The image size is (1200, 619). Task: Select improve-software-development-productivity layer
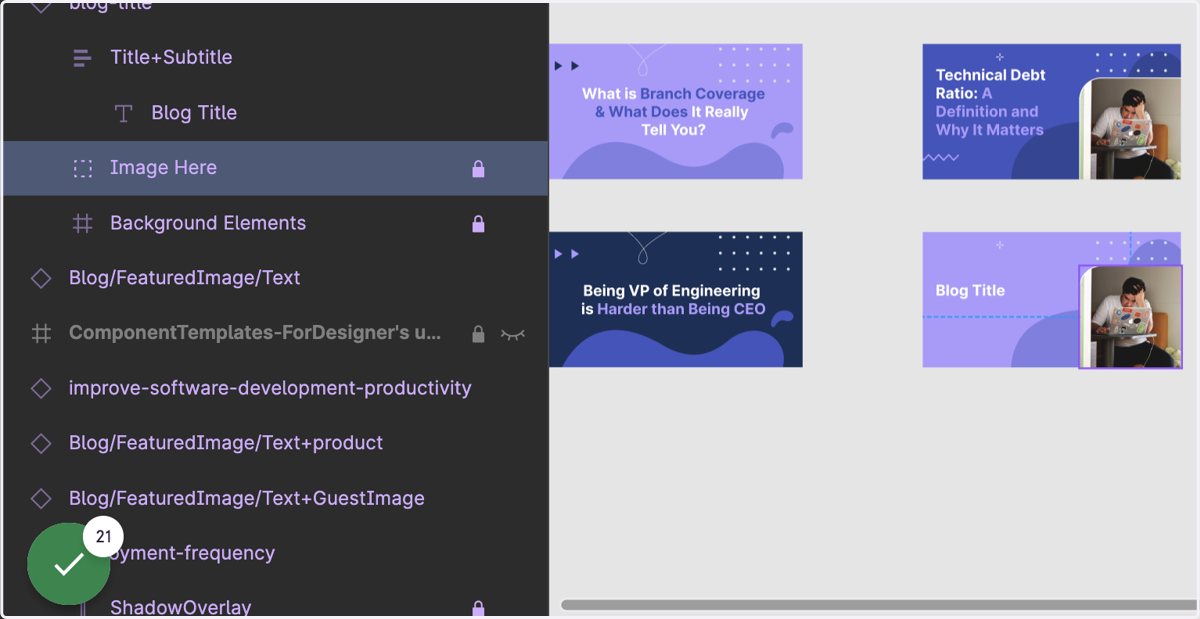point(270,388)
